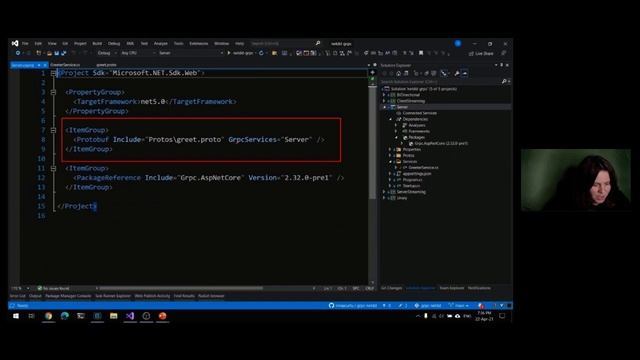Open the Output tab
Viewport: 640px width, 360px height.
(x=35, y=296)
